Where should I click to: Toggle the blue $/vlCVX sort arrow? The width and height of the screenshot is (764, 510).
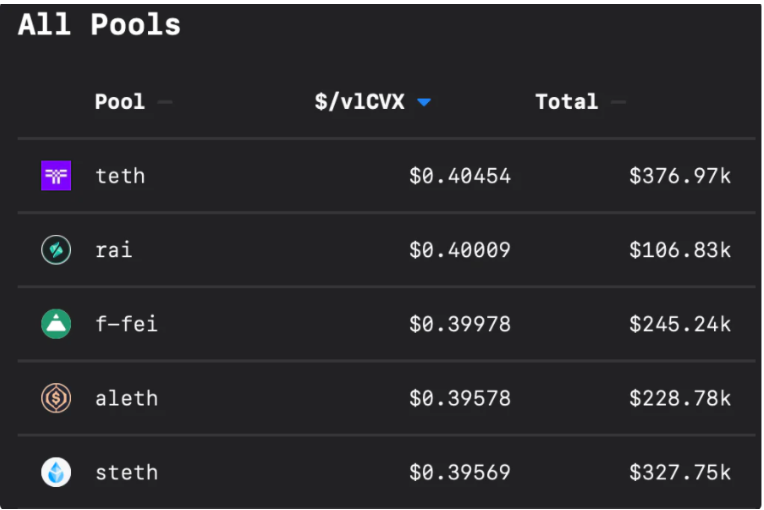click(x=424, y=102)
